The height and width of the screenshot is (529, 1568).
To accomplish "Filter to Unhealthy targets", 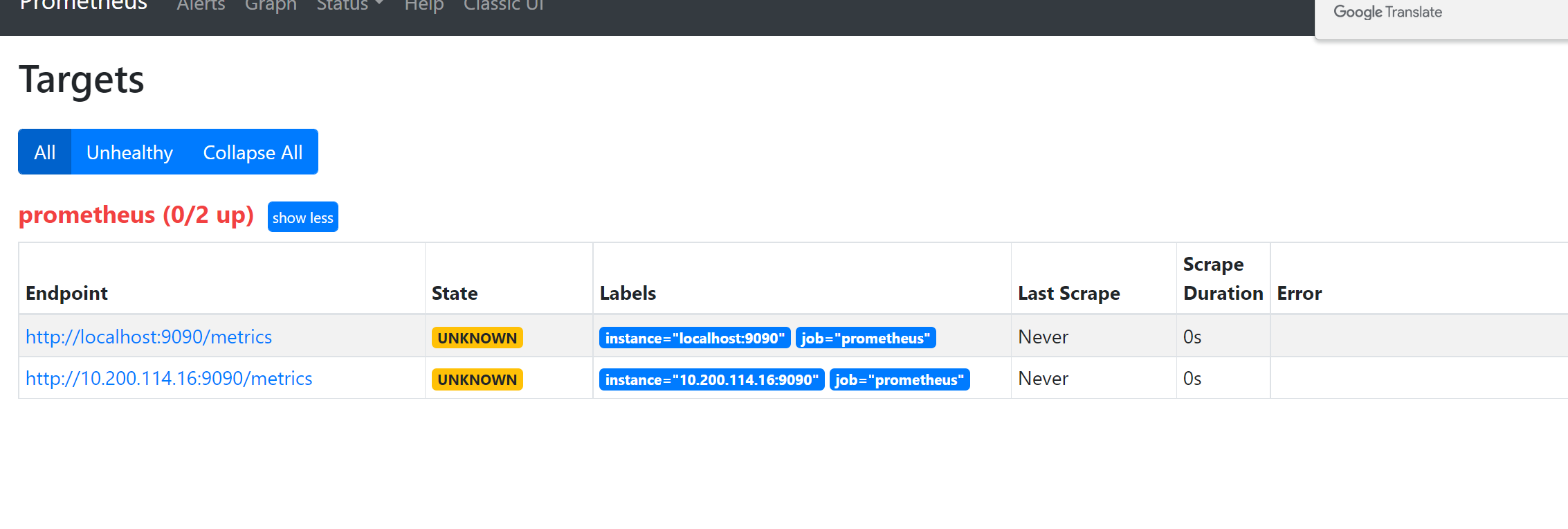I will (x=129, y=152).
